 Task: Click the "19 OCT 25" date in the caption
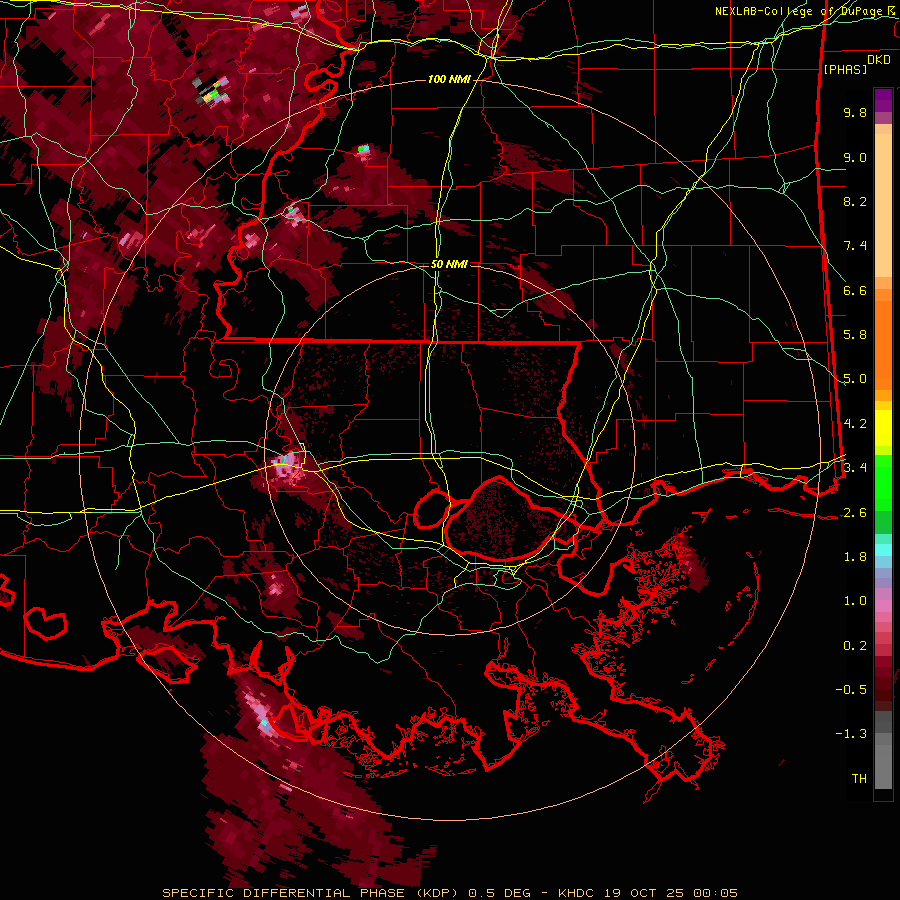tap(643, 893)
